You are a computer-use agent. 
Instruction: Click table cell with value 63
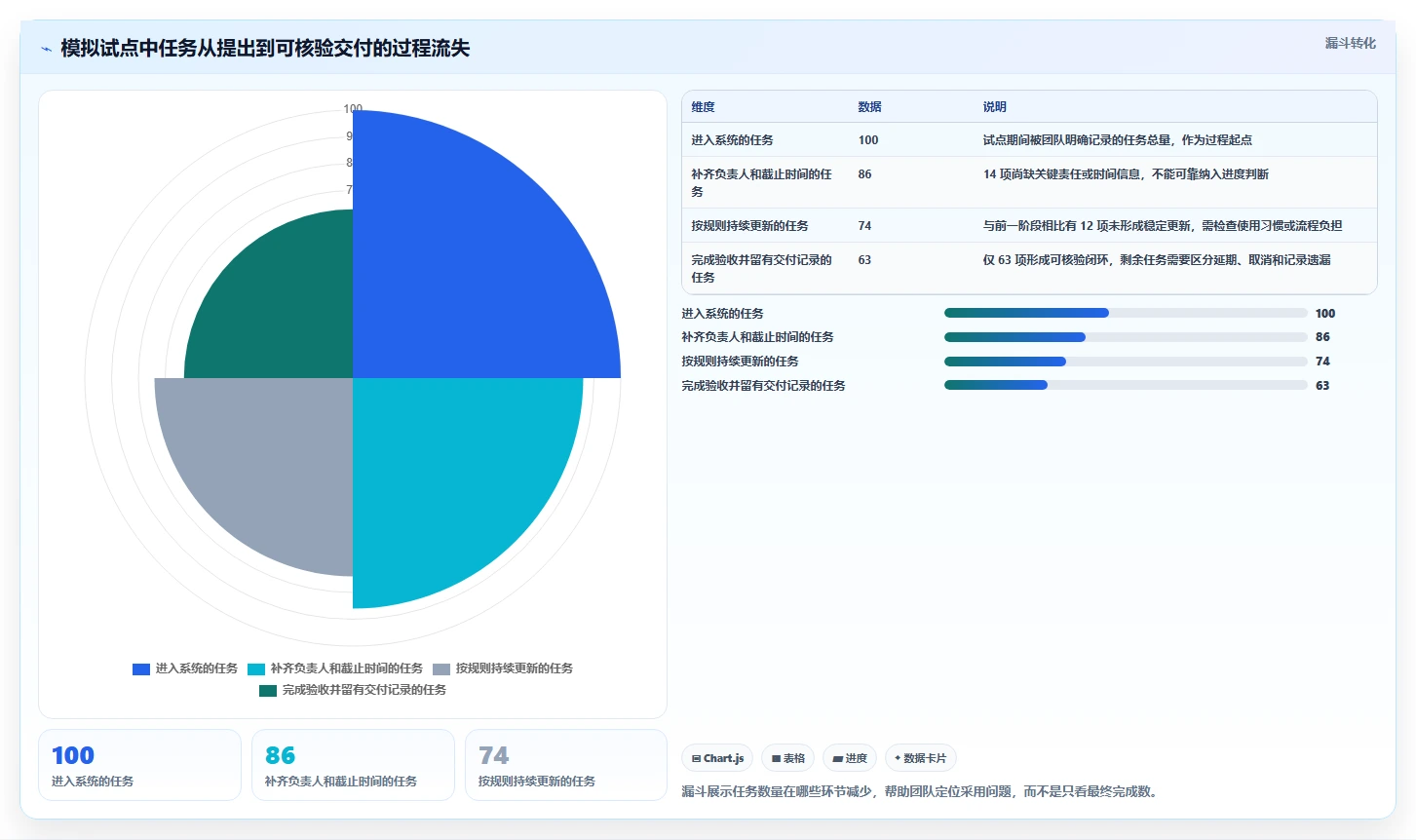[864, 260]
